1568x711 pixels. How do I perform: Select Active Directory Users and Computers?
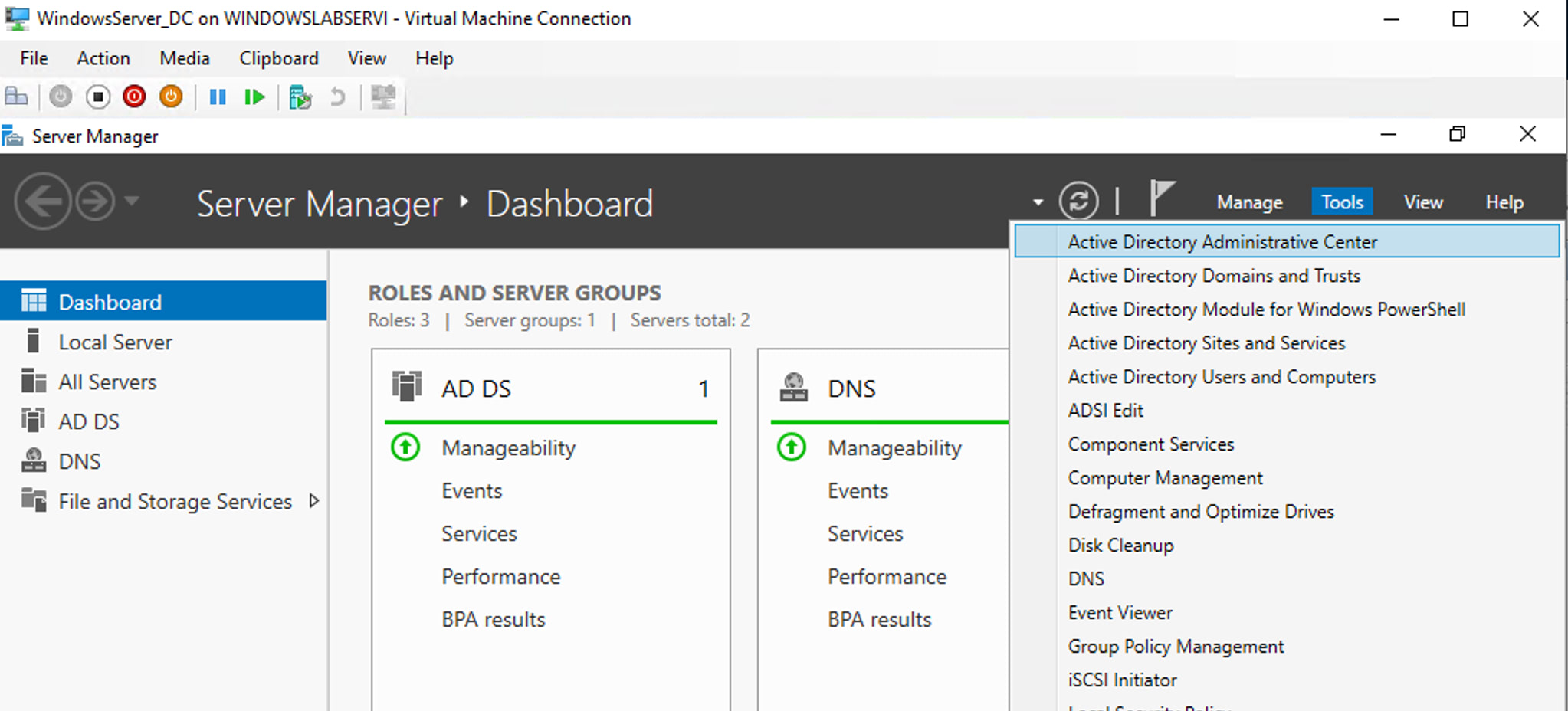(1222, 377)
